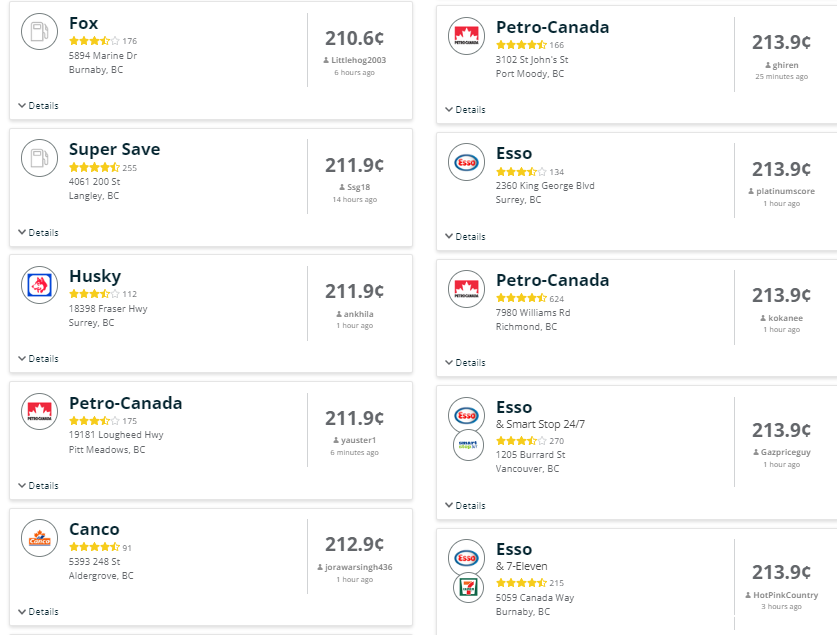
Task: Click the Husky logo icon
Action: [40, 285]
